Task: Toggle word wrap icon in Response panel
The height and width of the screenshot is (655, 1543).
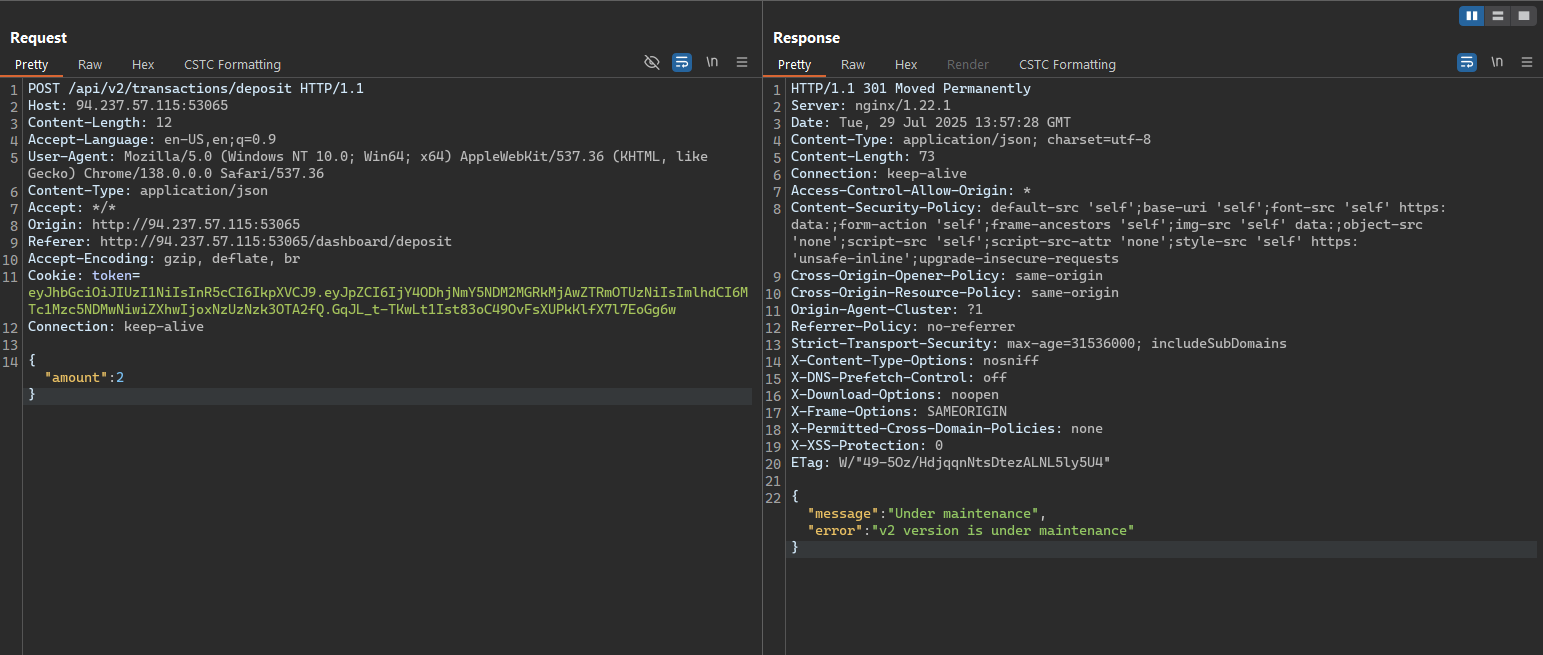Action: tap(1467, 62)
